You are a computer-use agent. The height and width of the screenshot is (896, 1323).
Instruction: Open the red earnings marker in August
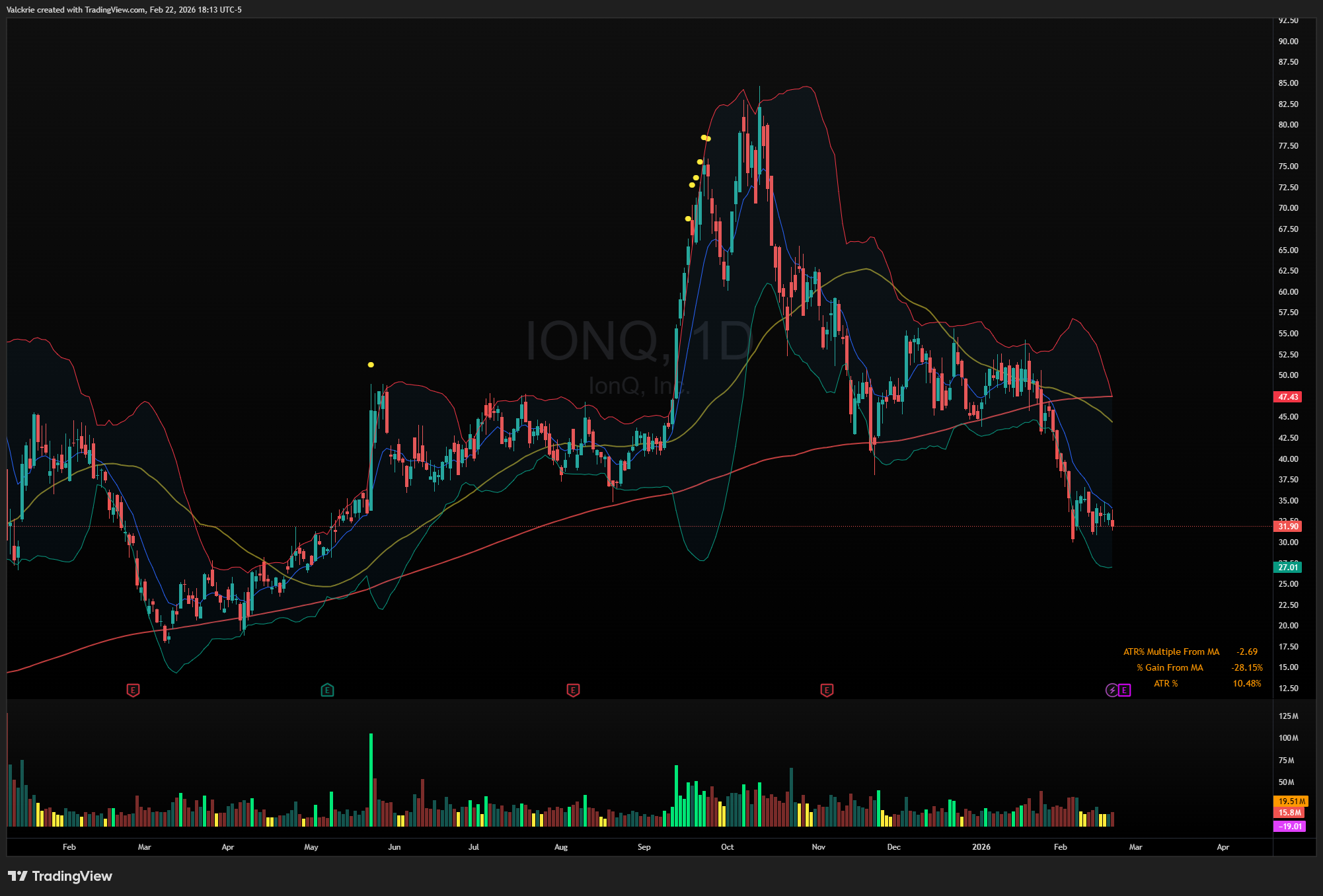(x=573, y=691)
